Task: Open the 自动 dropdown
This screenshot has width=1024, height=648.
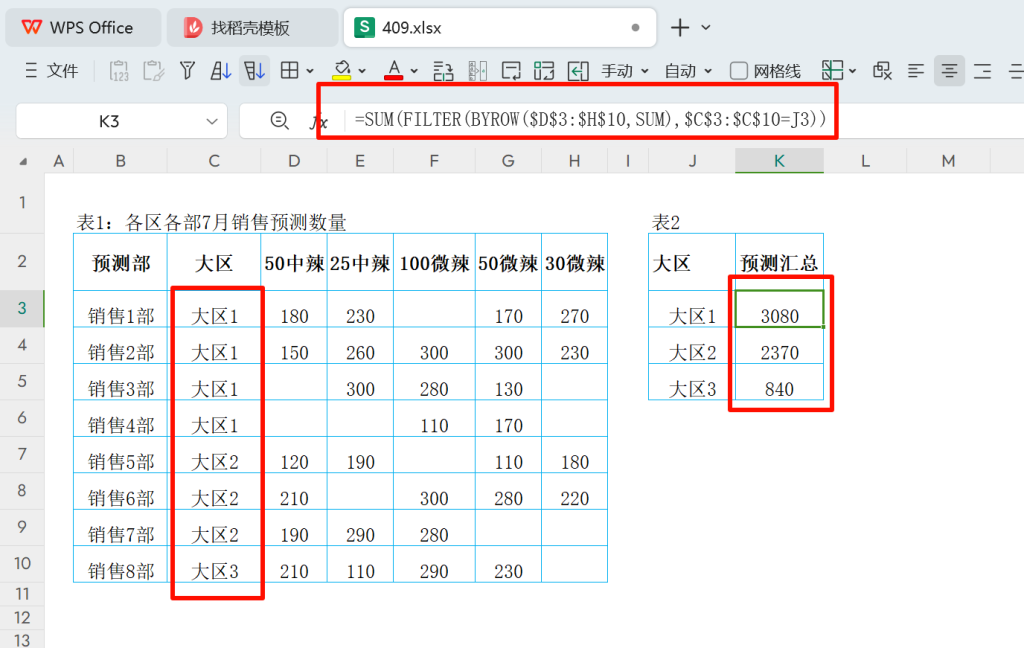Action: [688, 71]
